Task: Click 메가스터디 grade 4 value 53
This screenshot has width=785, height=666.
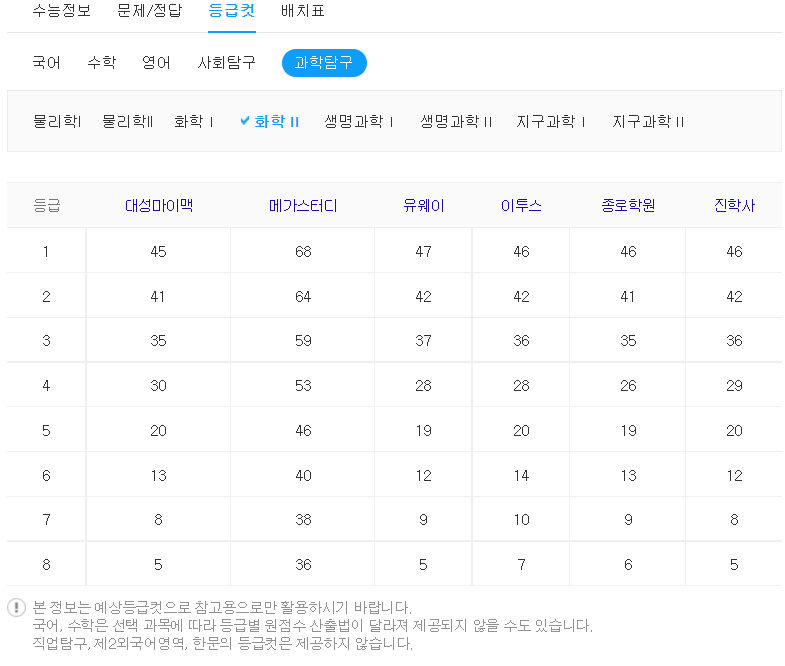Action: (303, 386)
